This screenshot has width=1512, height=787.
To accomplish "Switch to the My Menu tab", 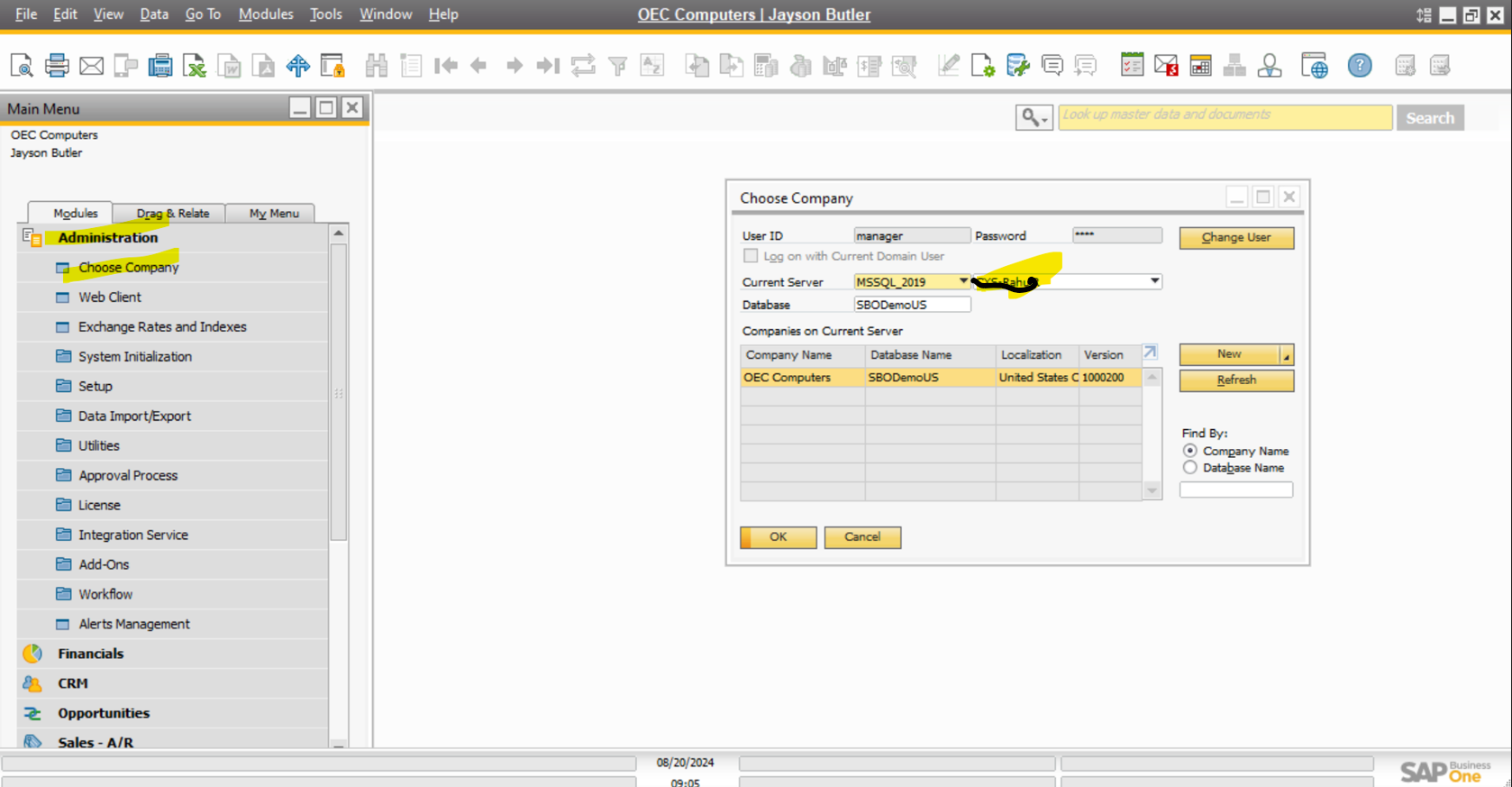I will (273, 213).
